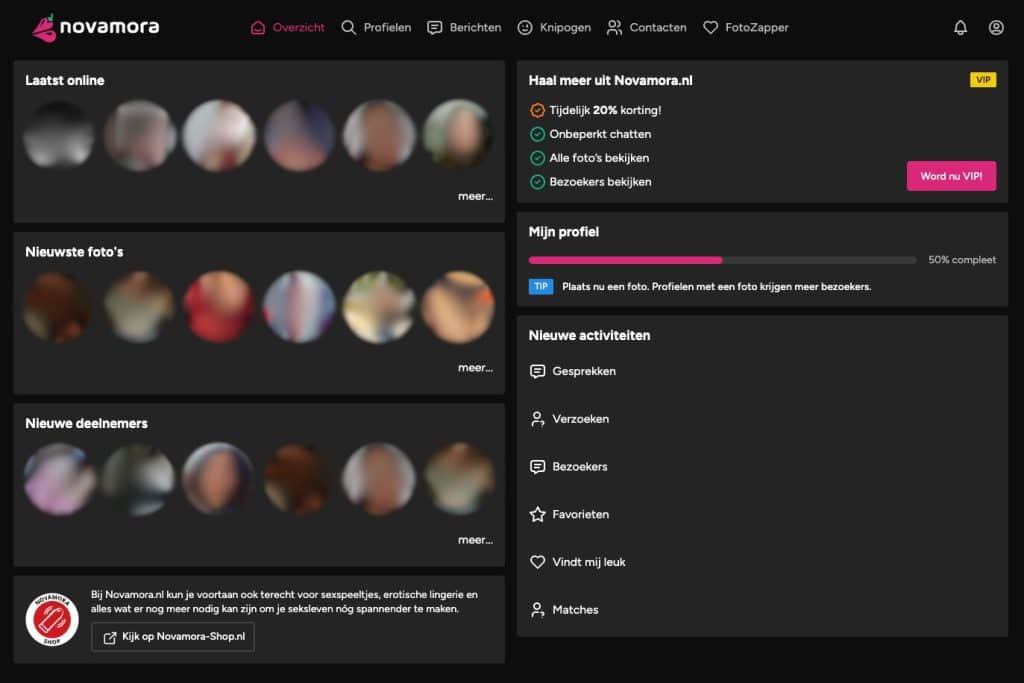Open the Profielen menu item

click(376, 27)
